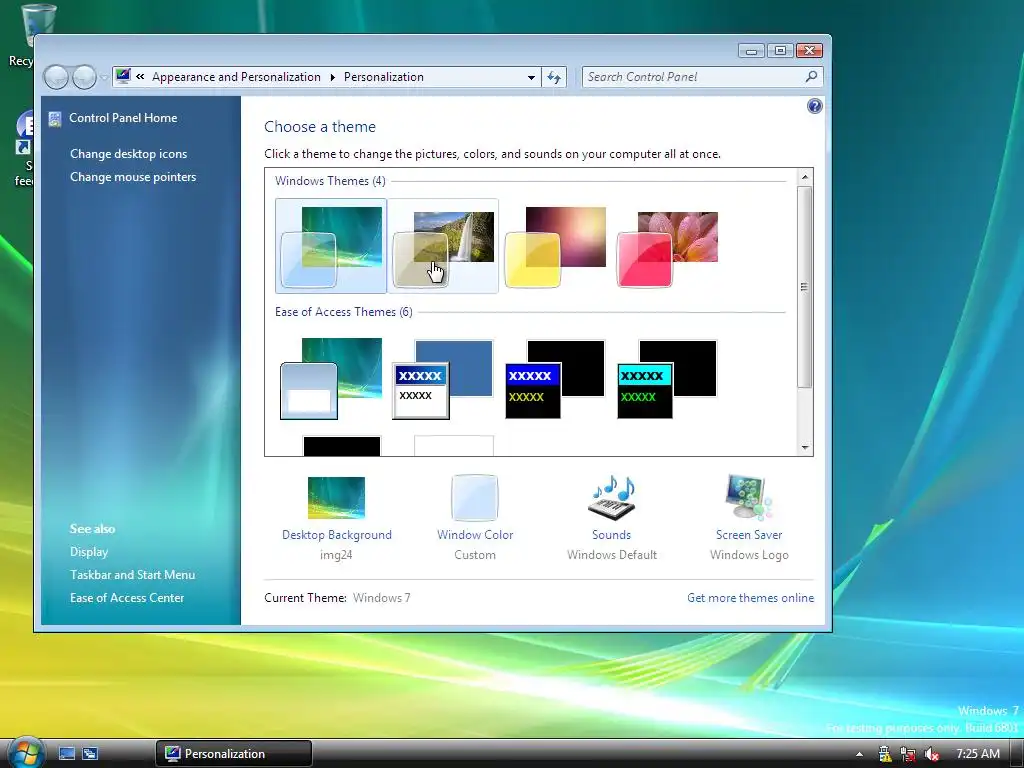Select the waterfall landscape theme
Image resolution: width=1024 pixels, height=768 pixels.
(443, 246)
